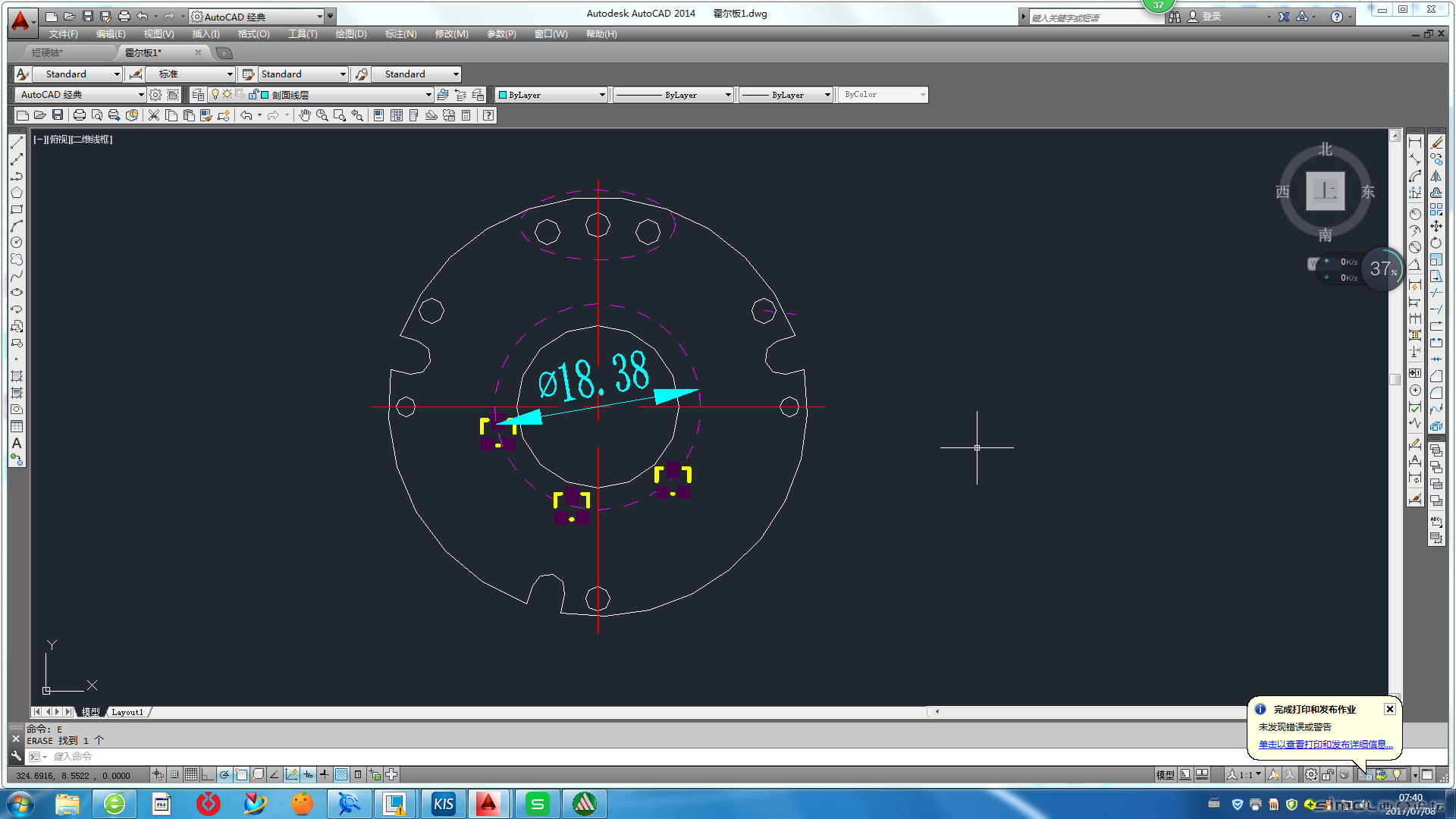Image resolution: width=1456 pixels, height=819 pixels.
Task: Click the Save icon in standard toolbar
Action: coord(58,115)
